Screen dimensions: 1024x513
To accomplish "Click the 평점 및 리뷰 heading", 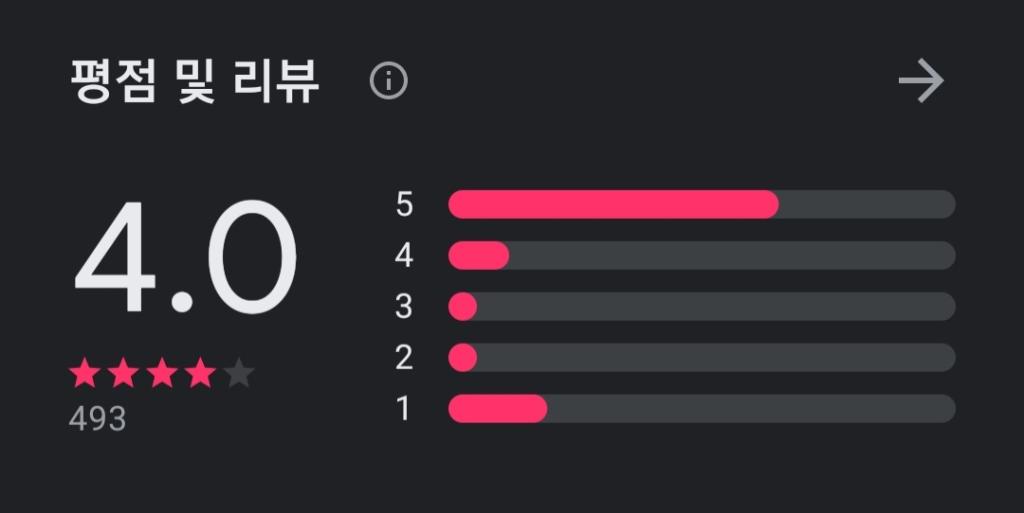I will point(195,82).
